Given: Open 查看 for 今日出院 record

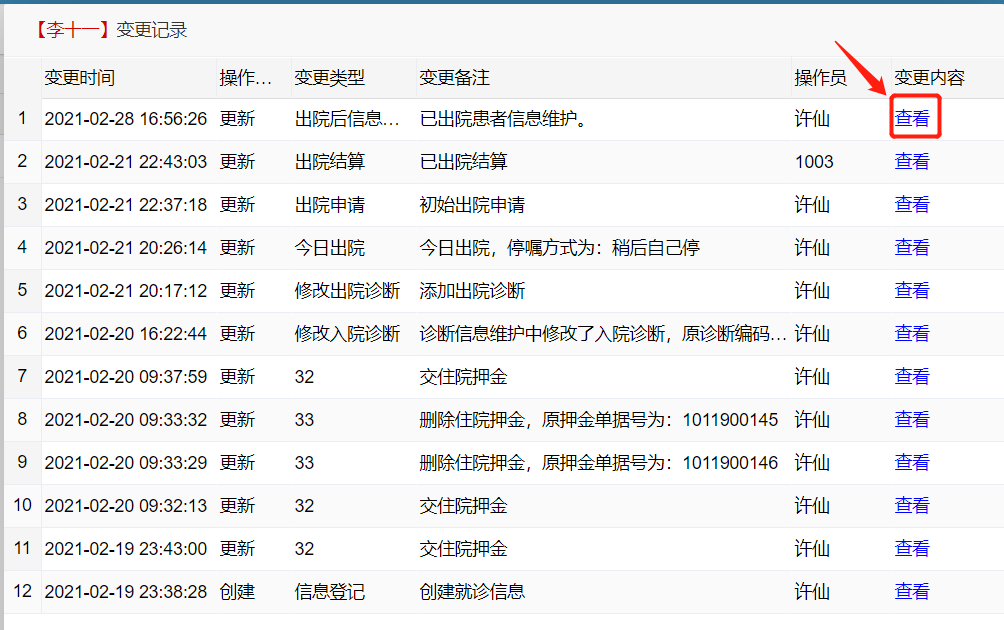Looking at the screenshot, I should (x=912, y=248).
